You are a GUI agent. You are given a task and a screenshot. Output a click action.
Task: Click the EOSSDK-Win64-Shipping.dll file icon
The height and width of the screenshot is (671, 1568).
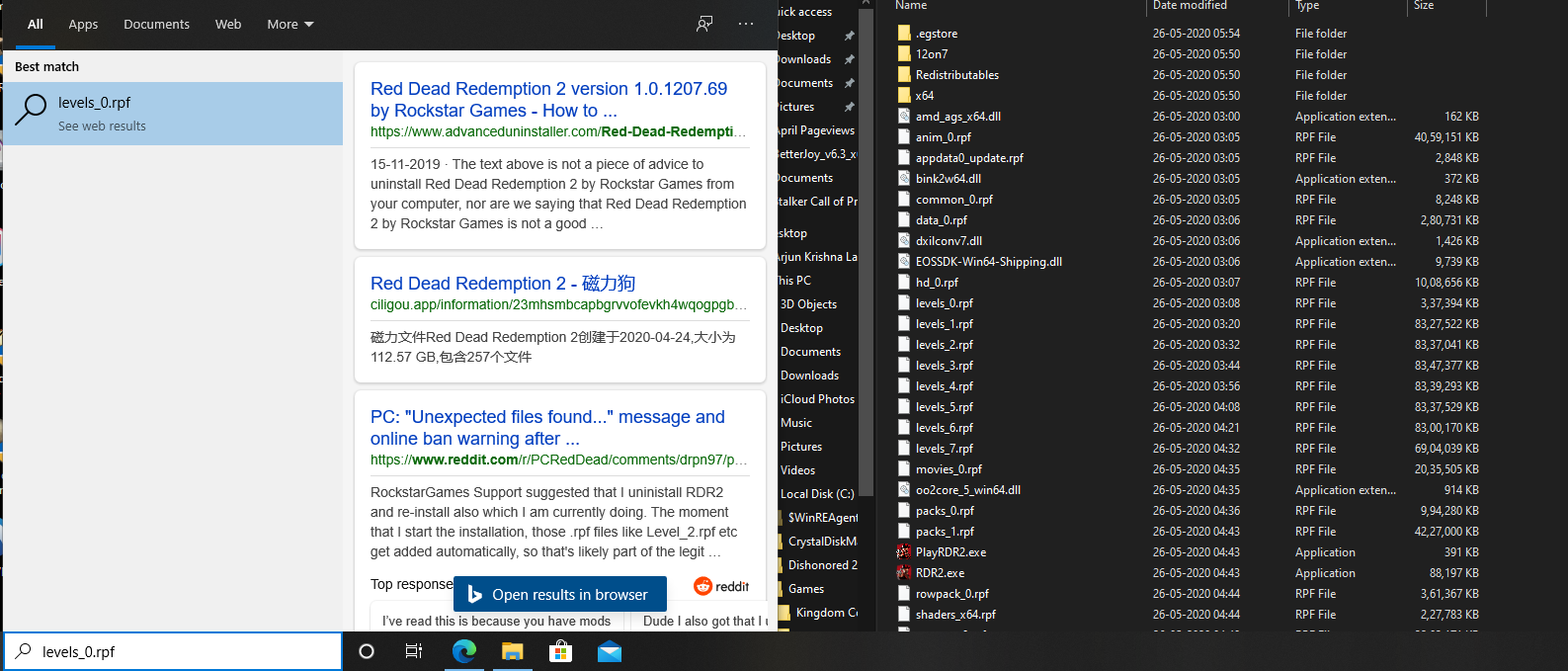(x=903, y=261)
